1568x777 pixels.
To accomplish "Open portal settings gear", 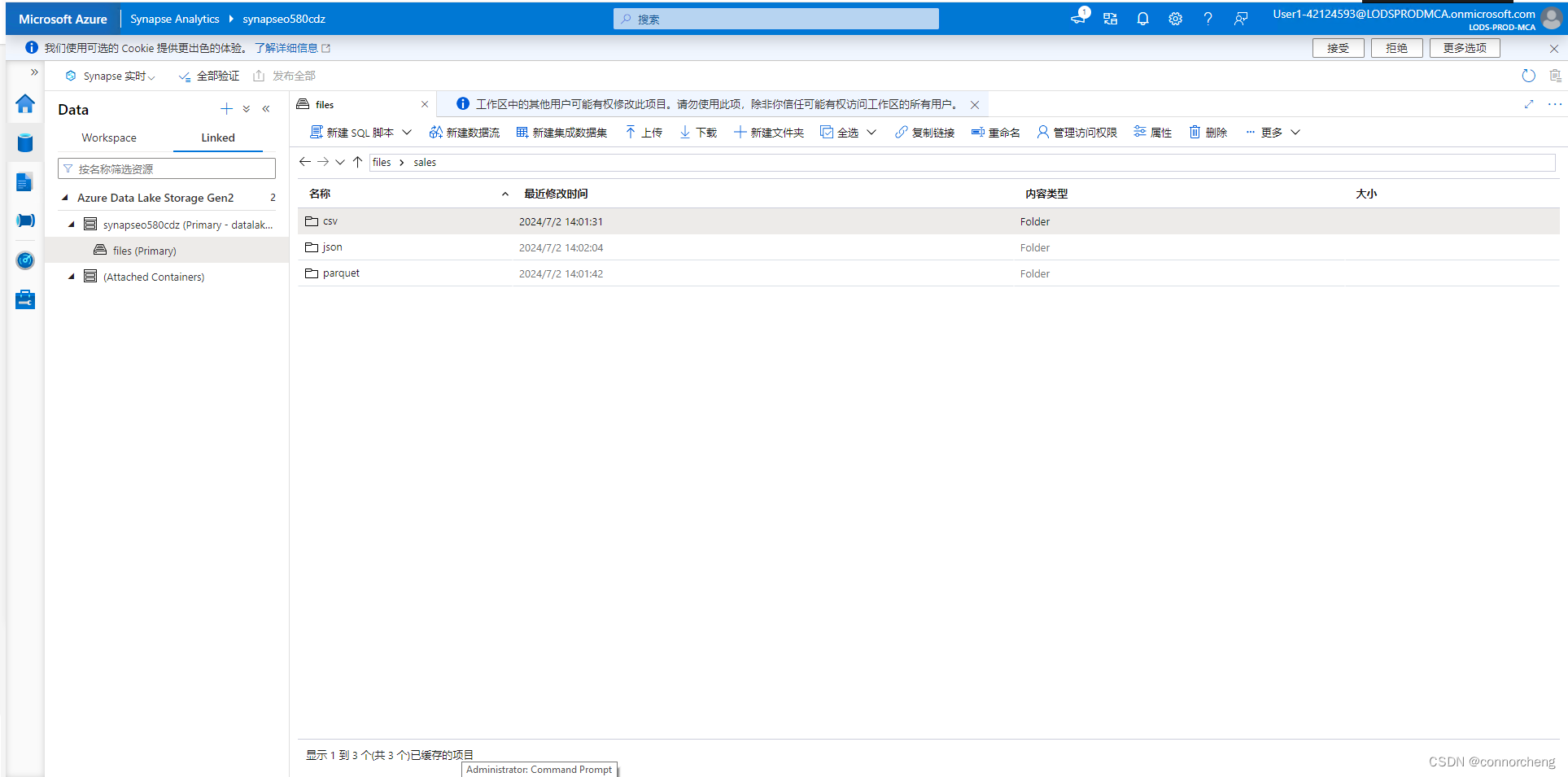I will pos(1175,19).
